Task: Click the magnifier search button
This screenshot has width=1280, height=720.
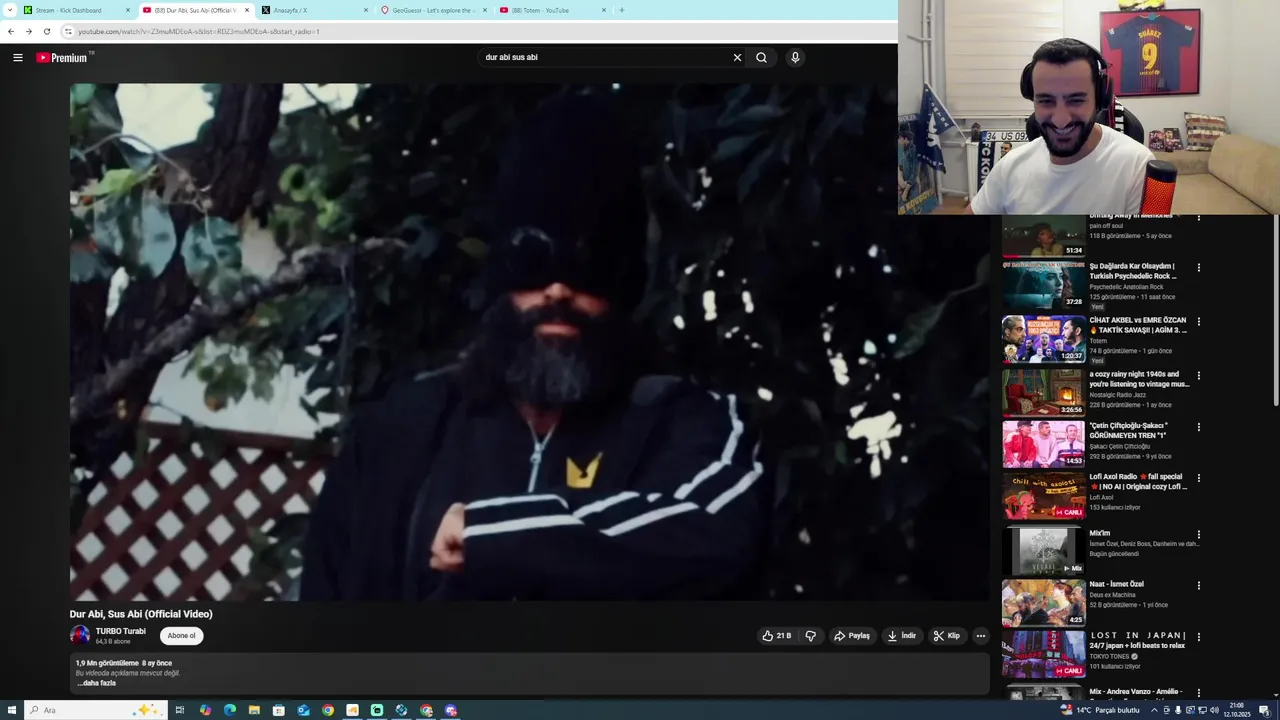Action: (x=761, y=57)
